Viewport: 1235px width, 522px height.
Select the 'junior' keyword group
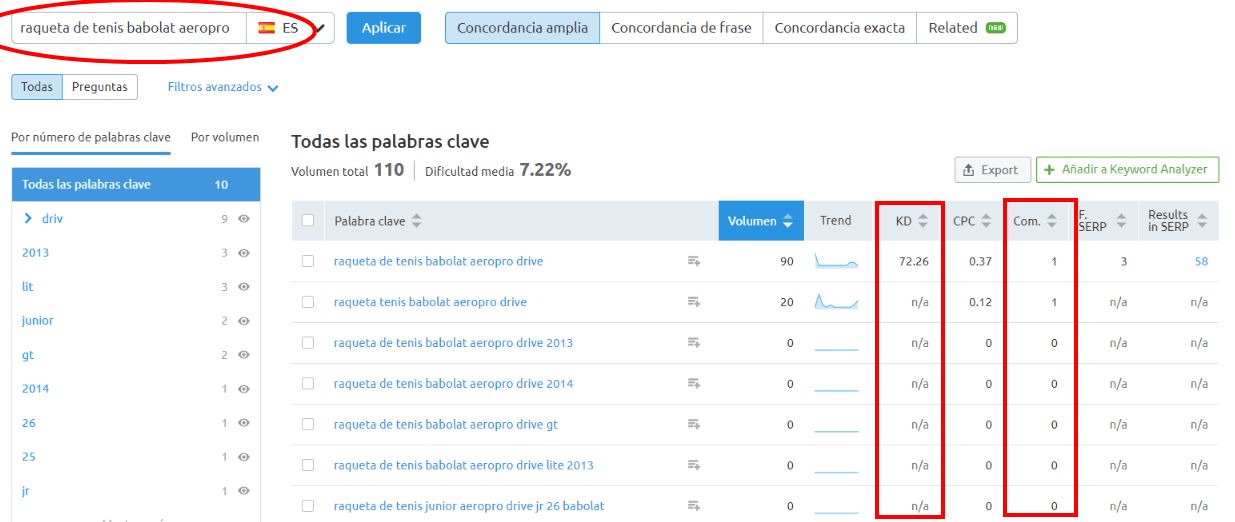click(x=38, y=320)
